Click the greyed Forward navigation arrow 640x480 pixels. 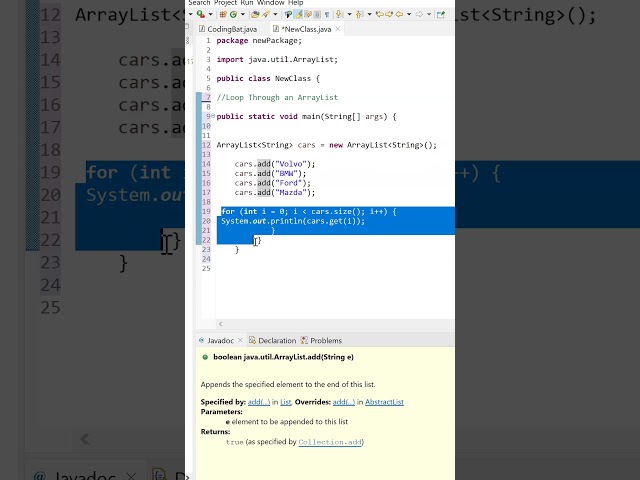click(x=419, y=14)
